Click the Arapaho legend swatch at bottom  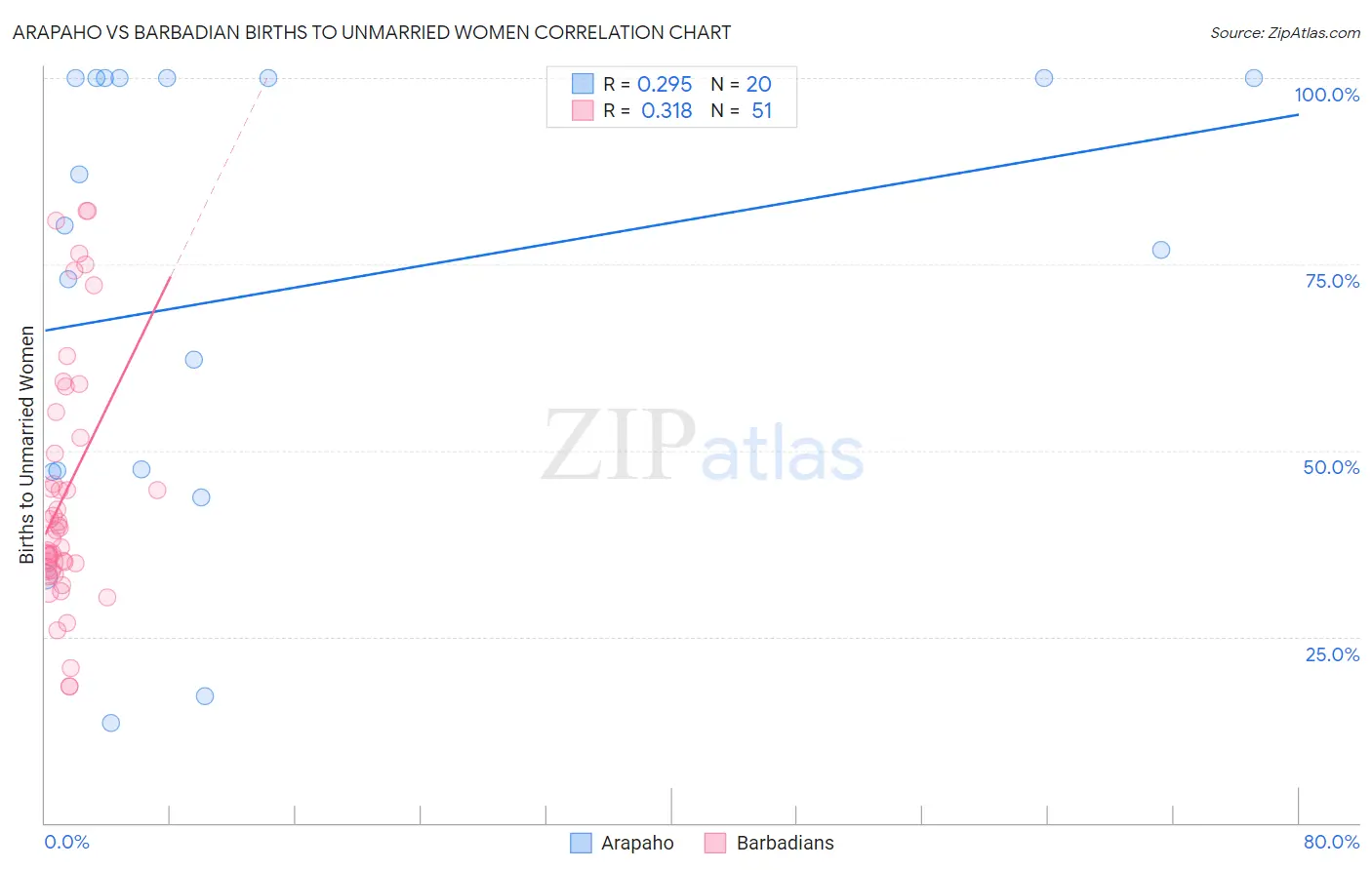[581, 843]
